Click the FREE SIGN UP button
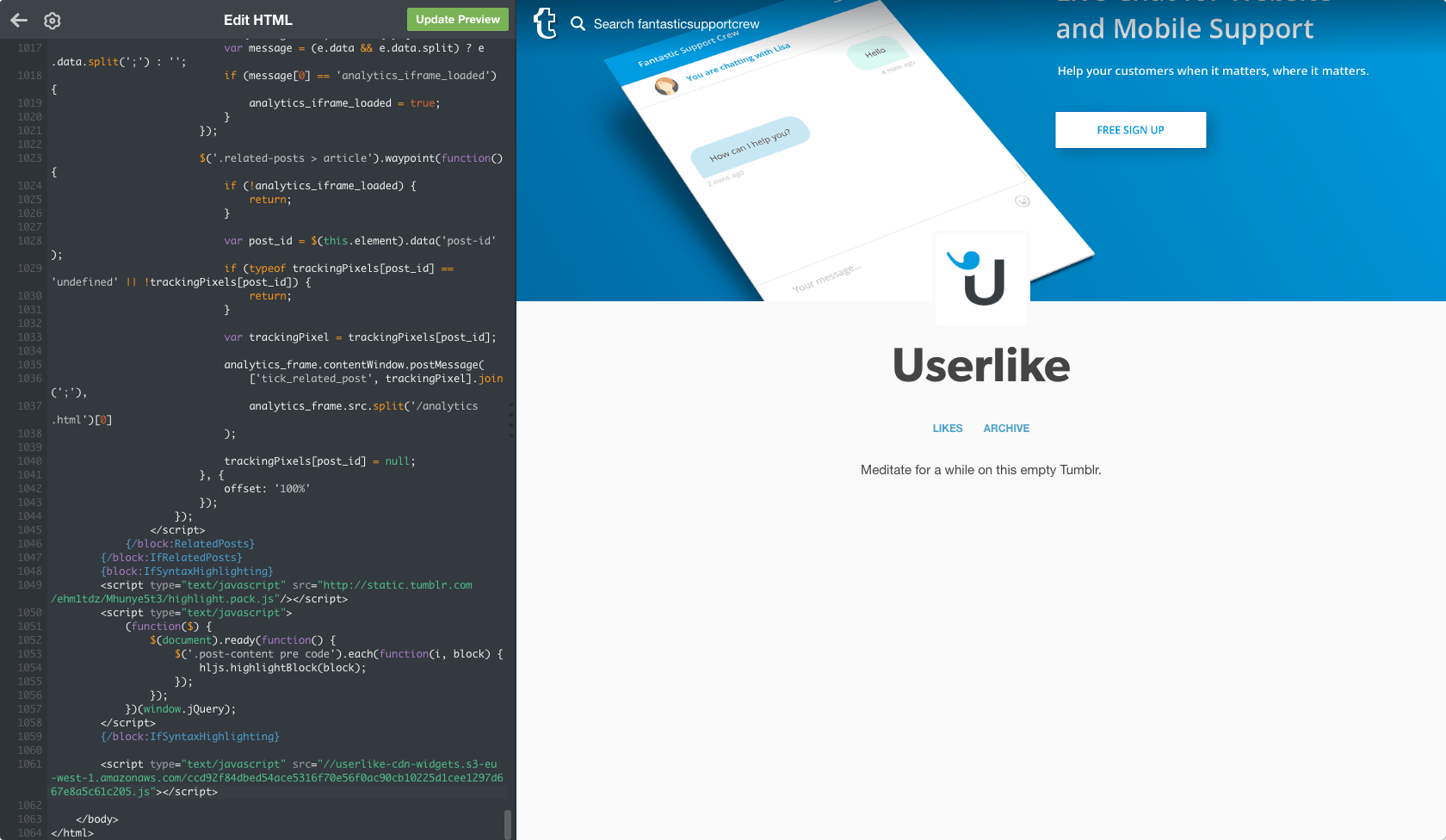1446x840 pixels. [1130, 130]
